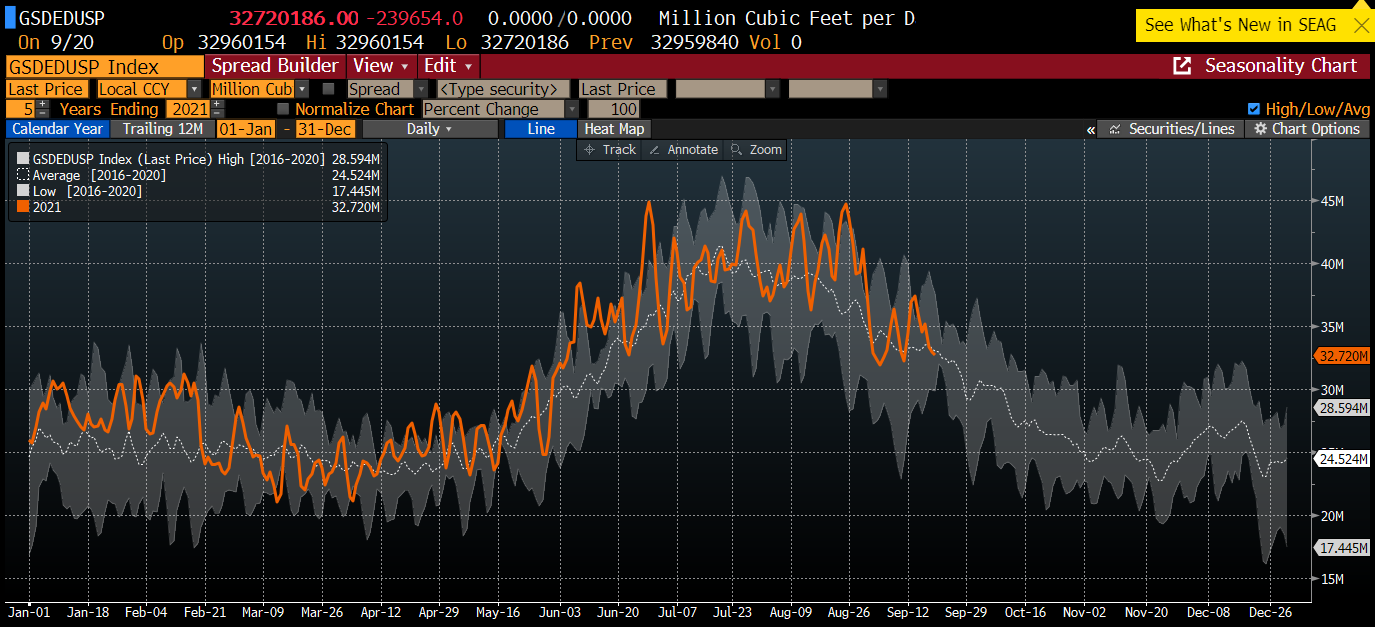
Task: Enable the Normalize Chart checkbox
Action: click(283, 109)
